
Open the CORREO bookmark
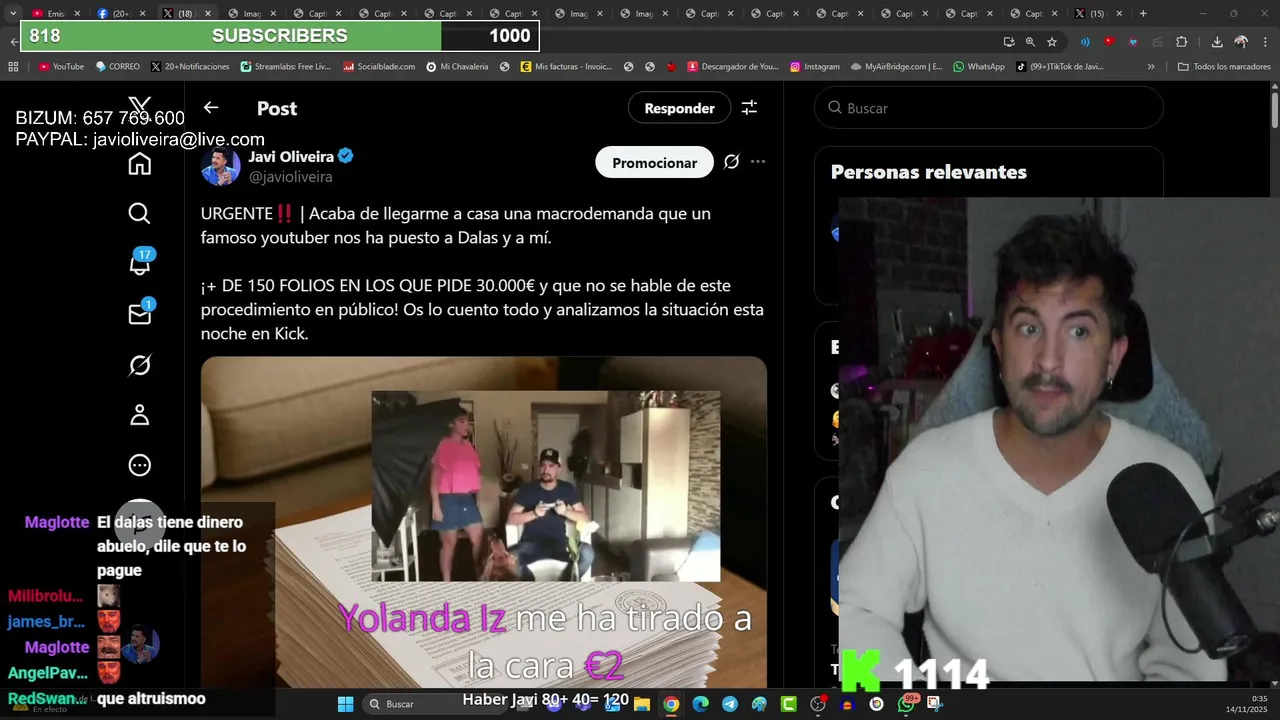tap(117, 66)
